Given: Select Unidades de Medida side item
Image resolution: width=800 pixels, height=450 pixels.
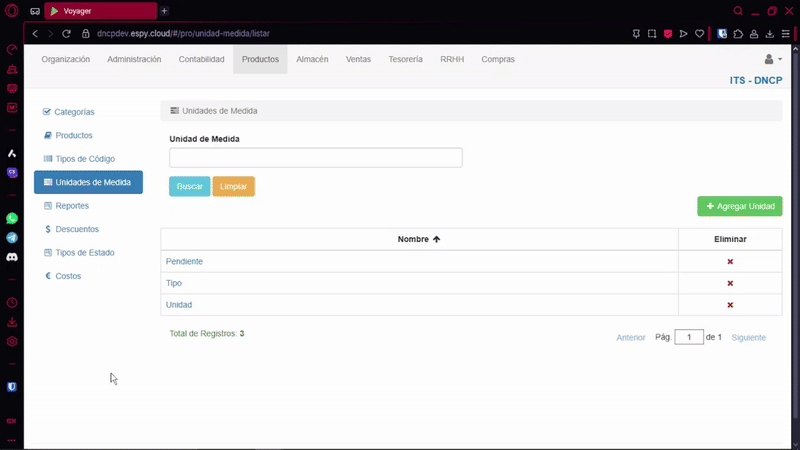Looking at the screenshot, I should [x=88, y=182].
